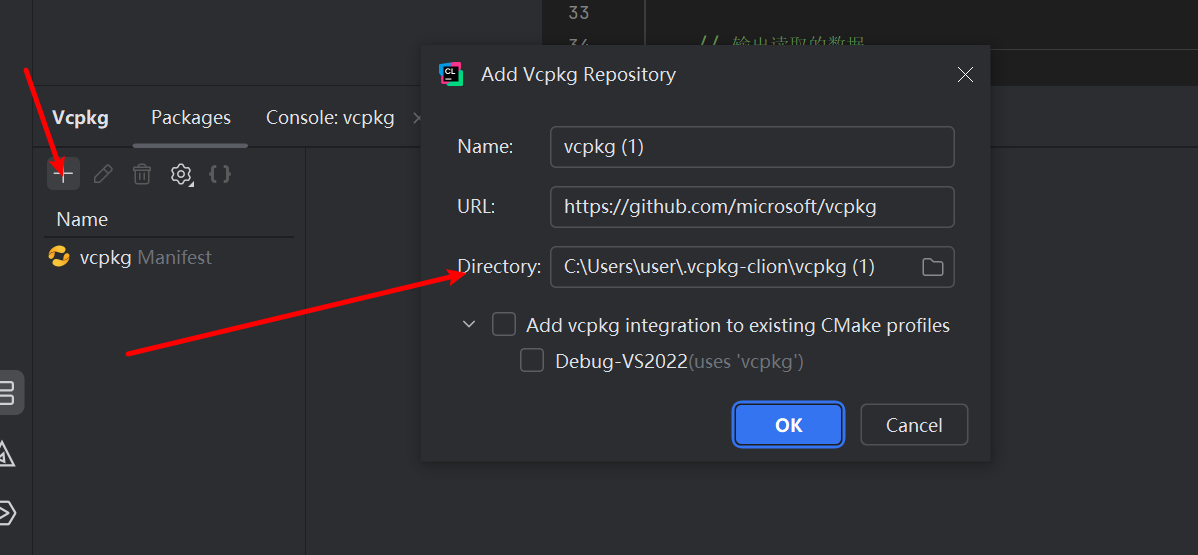Viewport: 1198px width, 555px height.
Task: Click the pencil edit repository icon
Action: (x=103, y=174)
